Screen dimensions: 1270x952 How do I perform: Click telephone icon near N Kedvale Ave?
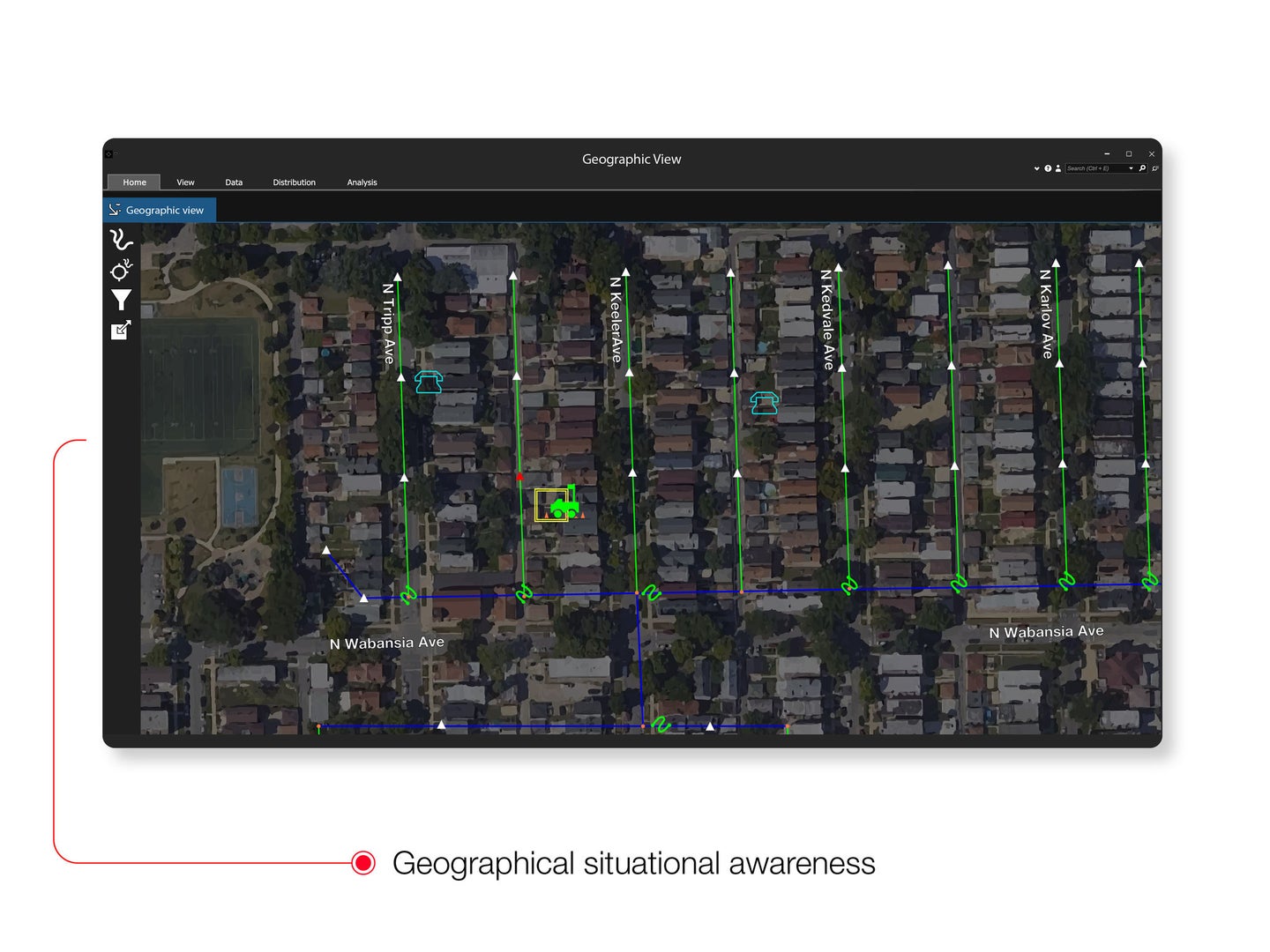pos(764,403)
